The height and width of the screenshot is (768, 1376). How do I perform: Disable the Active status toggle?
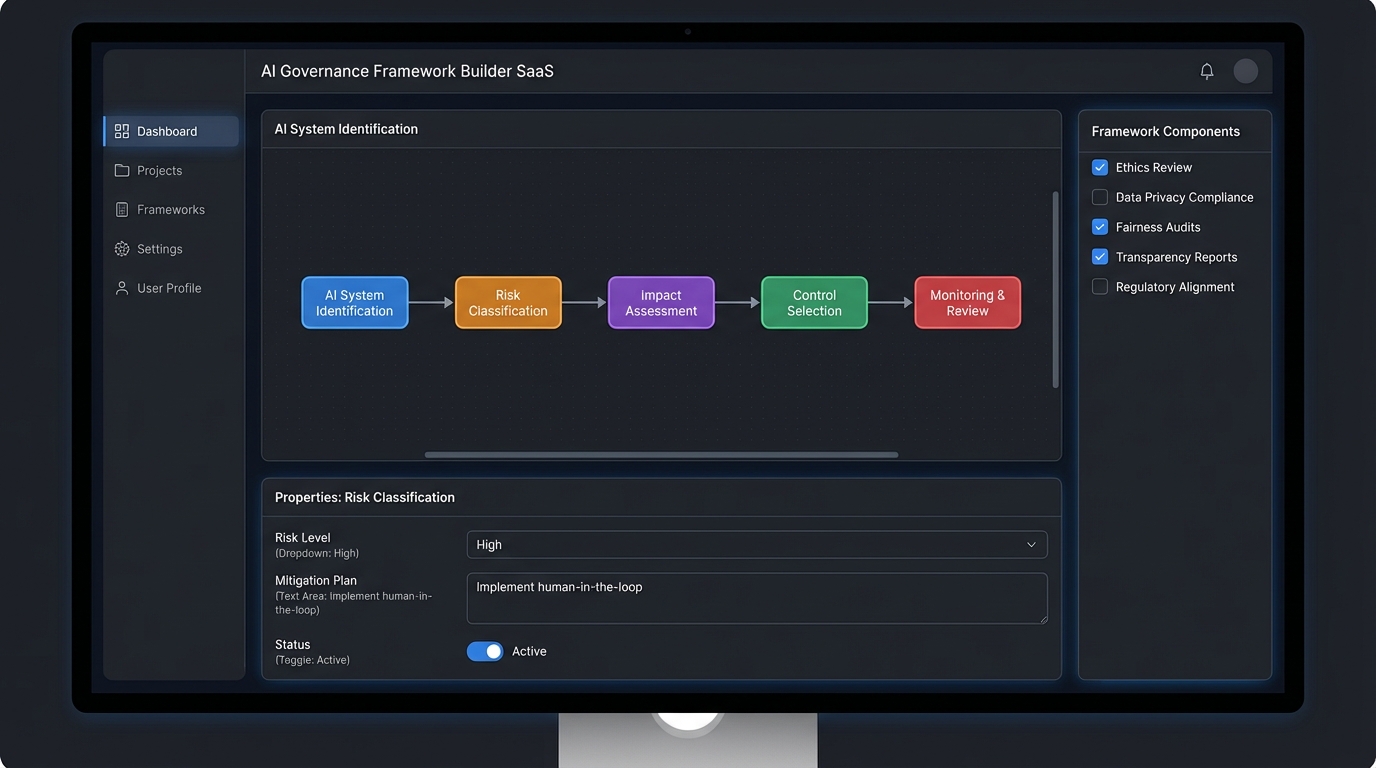pos(484,650)
